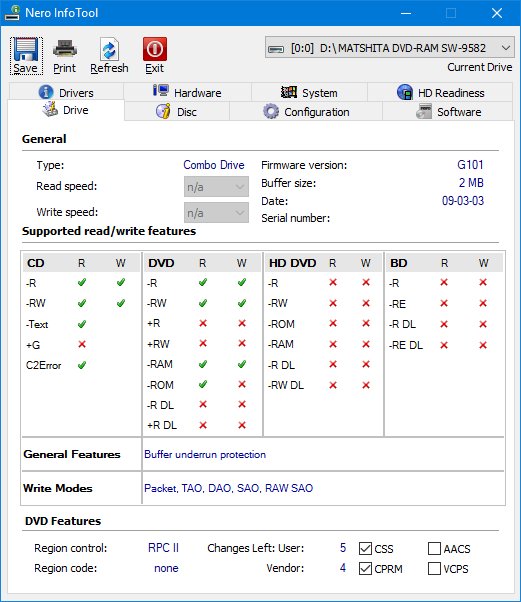
Task: Click the drive icon in the drive selector
Action: click(x=276, y=49)
